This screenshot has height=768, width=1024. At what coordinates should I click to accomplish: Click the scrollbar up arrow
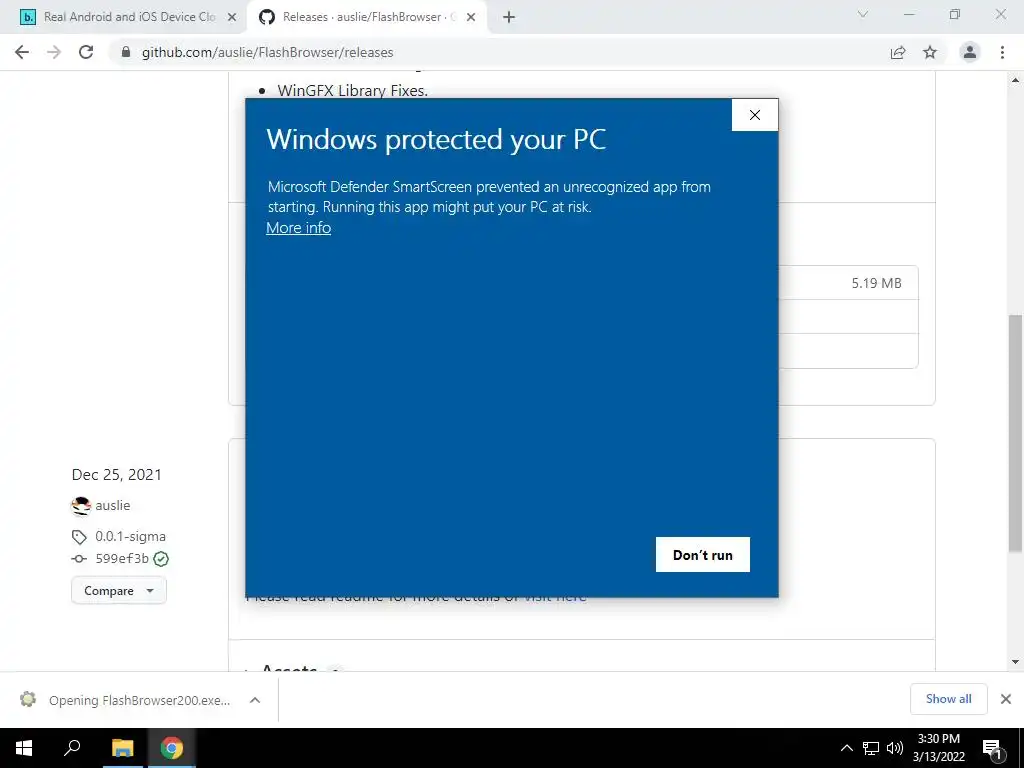[x=1015, y=80]
